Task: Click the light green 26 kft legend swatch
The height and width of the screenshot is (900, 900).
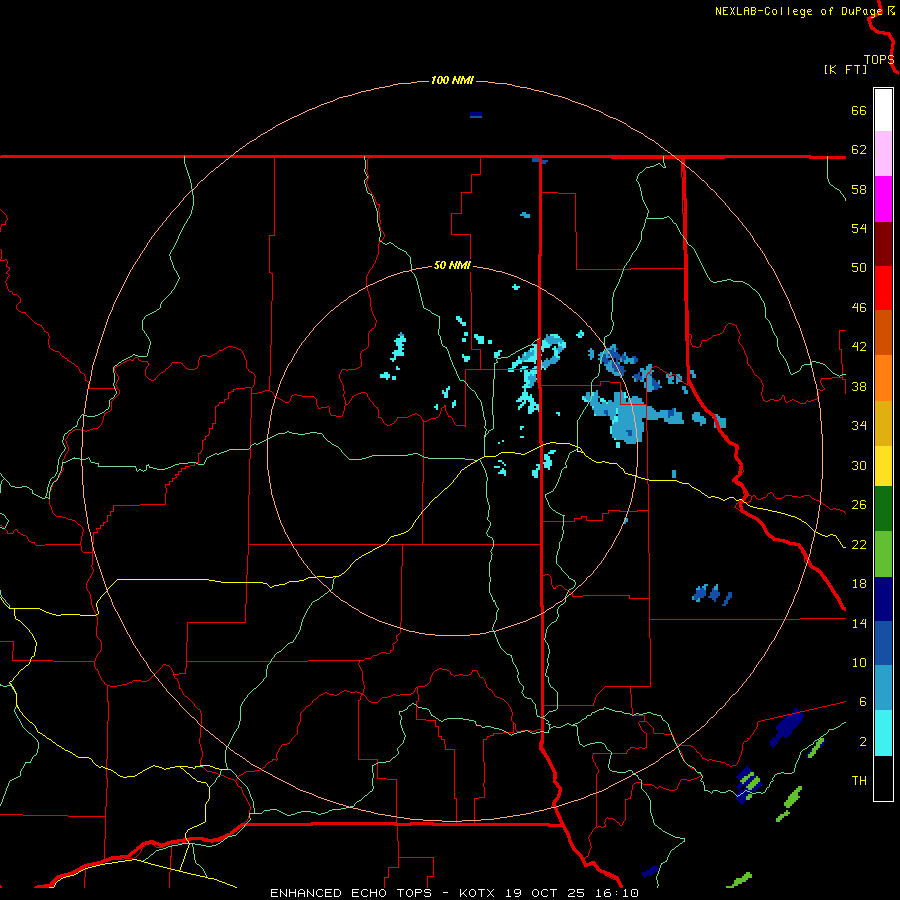Action: pyautogui.click(x=883, y=554)
